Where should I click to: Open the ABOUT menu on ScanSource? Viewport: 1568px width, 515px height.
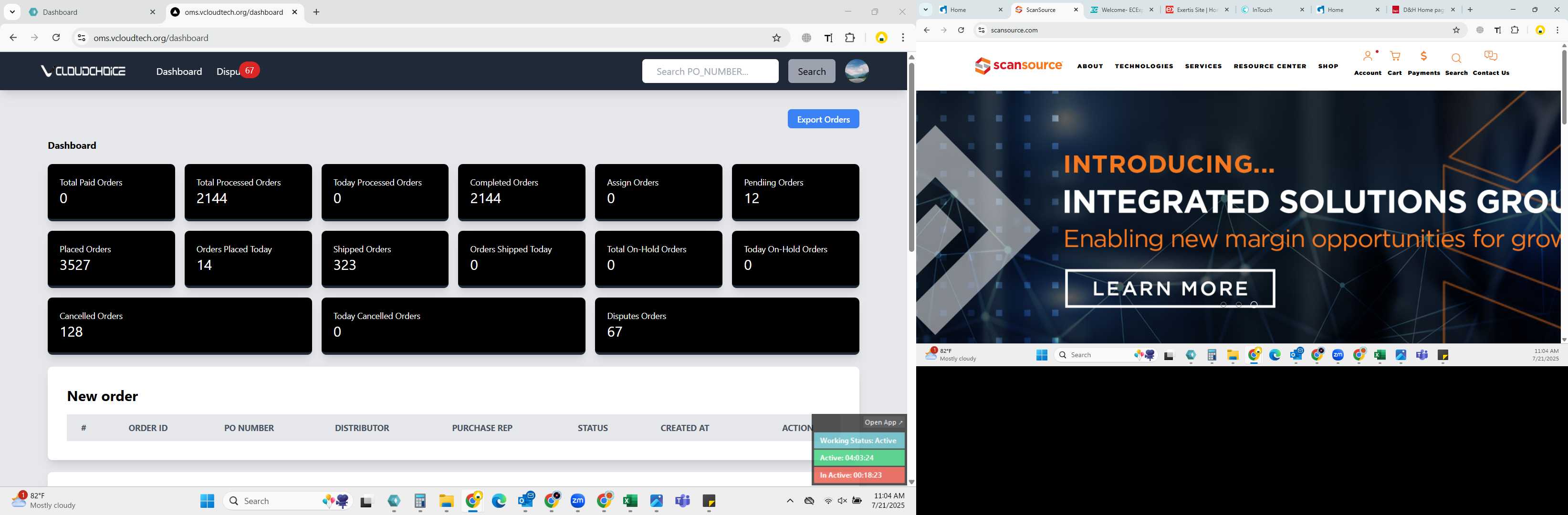1089,66
